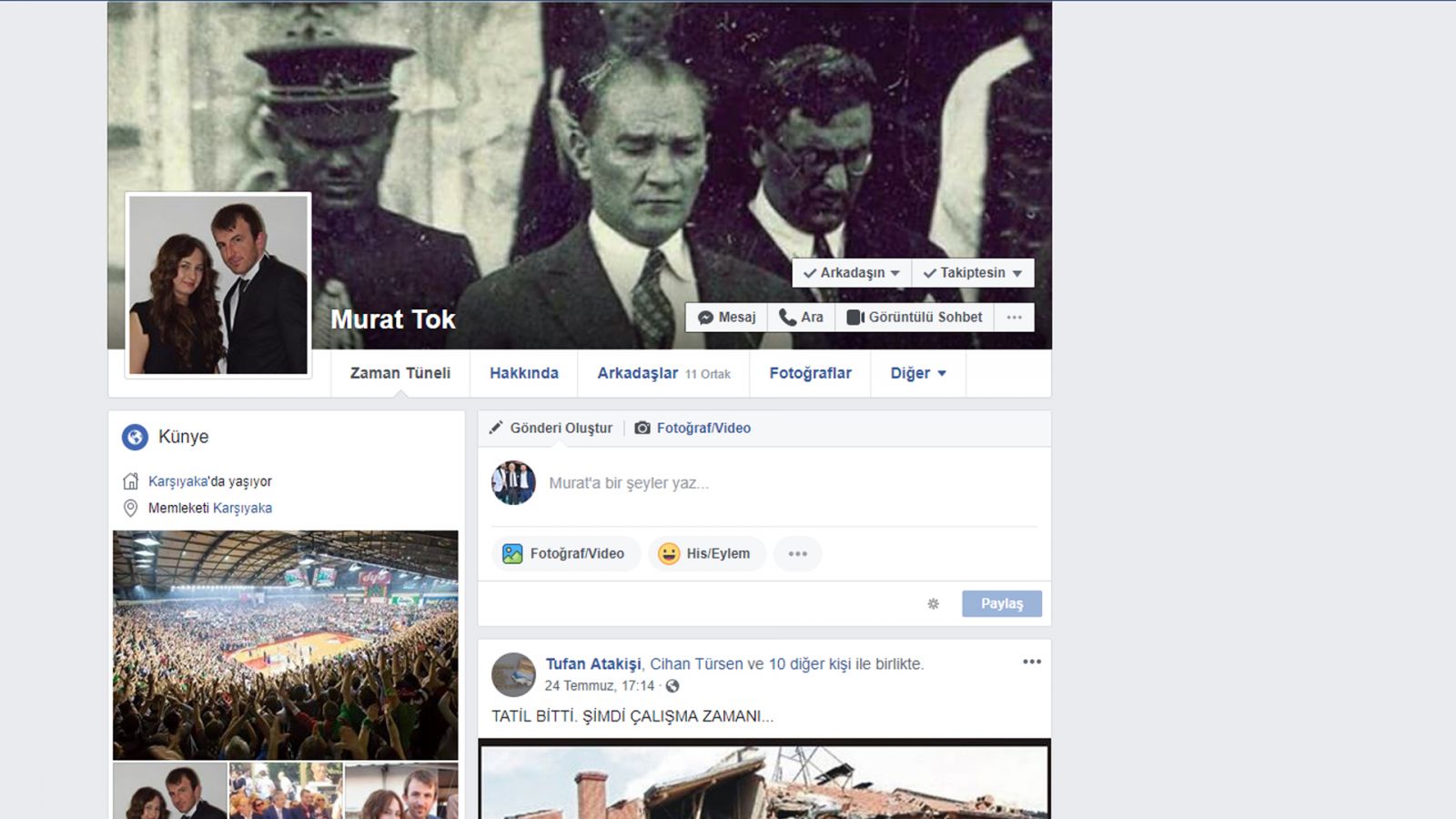Open the Mesaj message icon
The image size is (1456, 819).
[706, 317]
